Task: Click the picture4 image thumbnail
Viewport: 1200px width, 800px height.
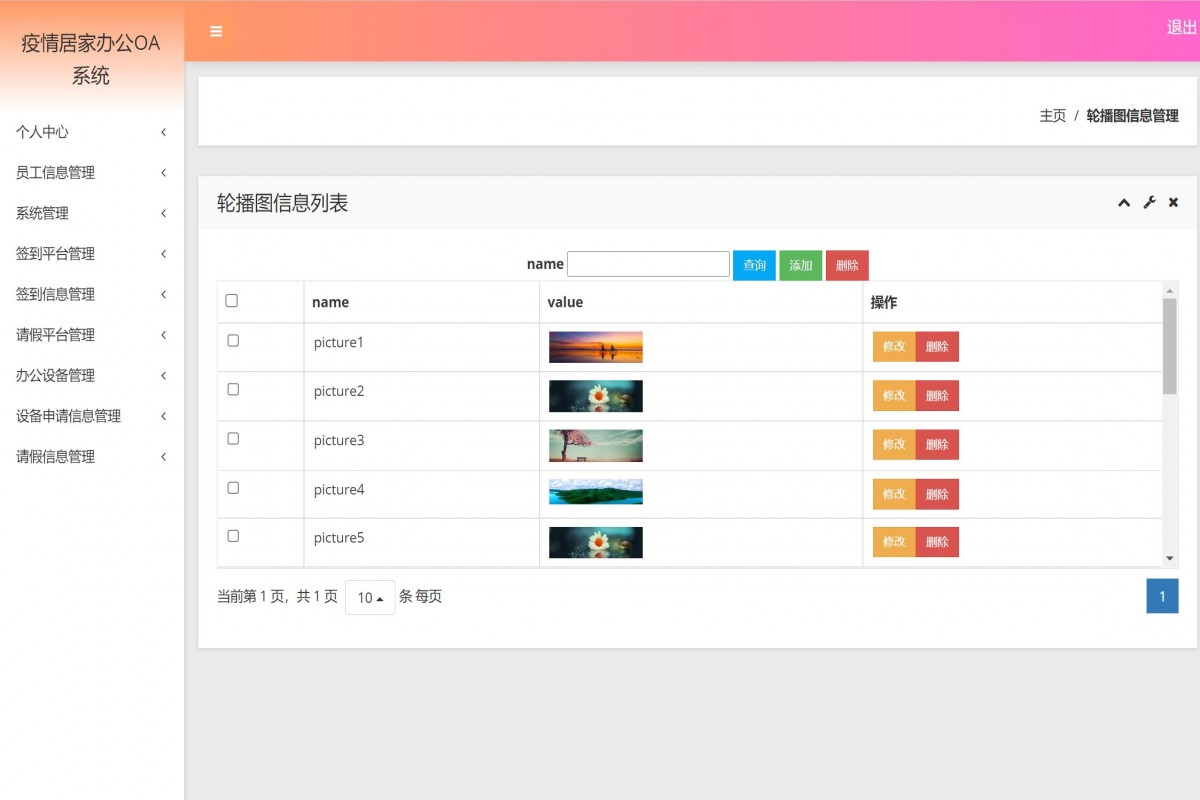Action: [595, 492]
